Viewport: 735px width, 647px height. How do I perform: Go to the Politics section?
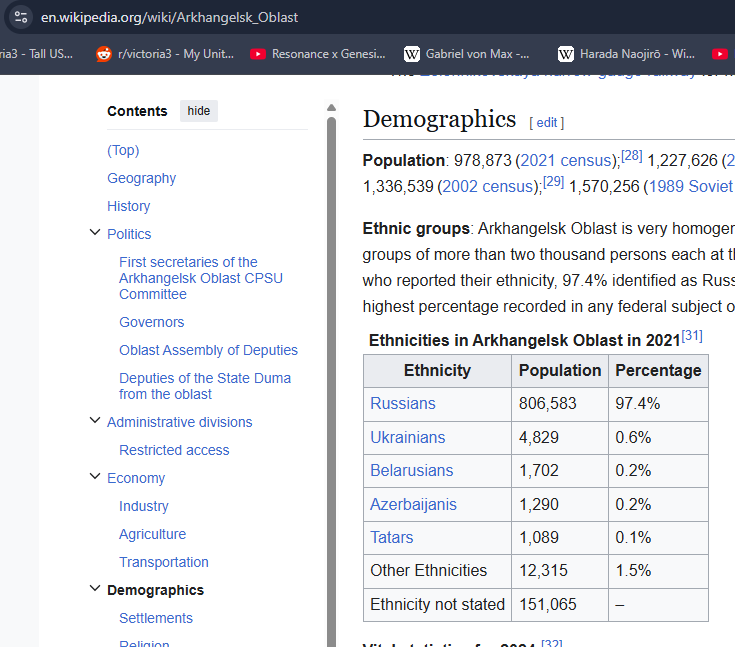click(129, 234)
